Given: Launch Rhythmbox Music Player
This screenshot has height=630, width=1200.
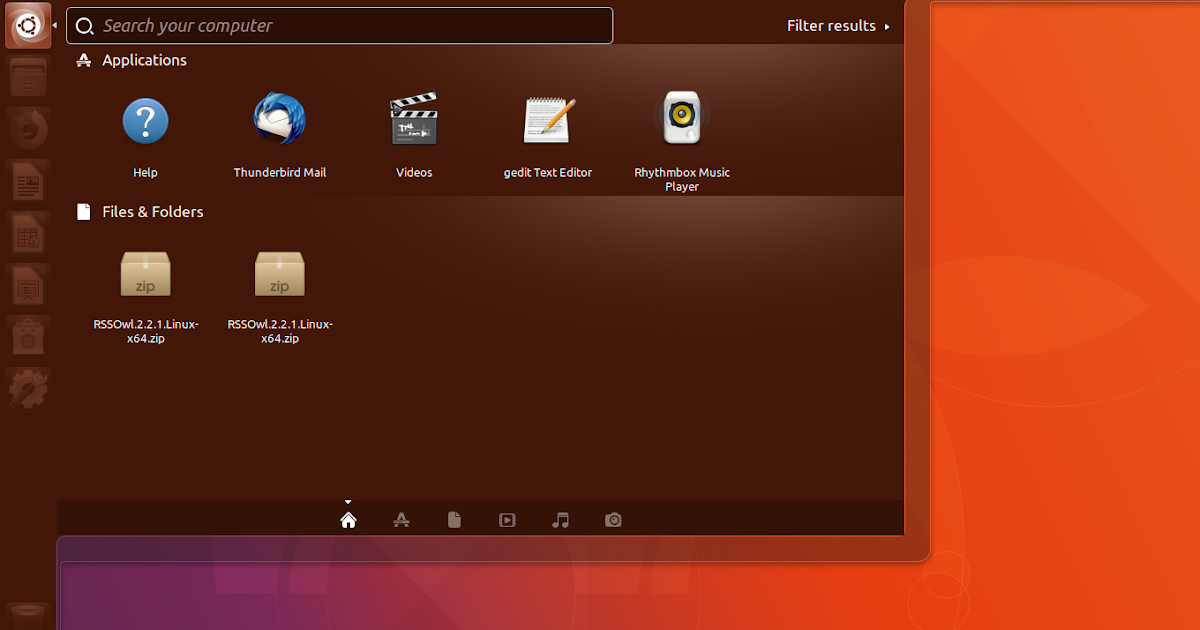Looking at the screenshot, I should pos(682,140).
